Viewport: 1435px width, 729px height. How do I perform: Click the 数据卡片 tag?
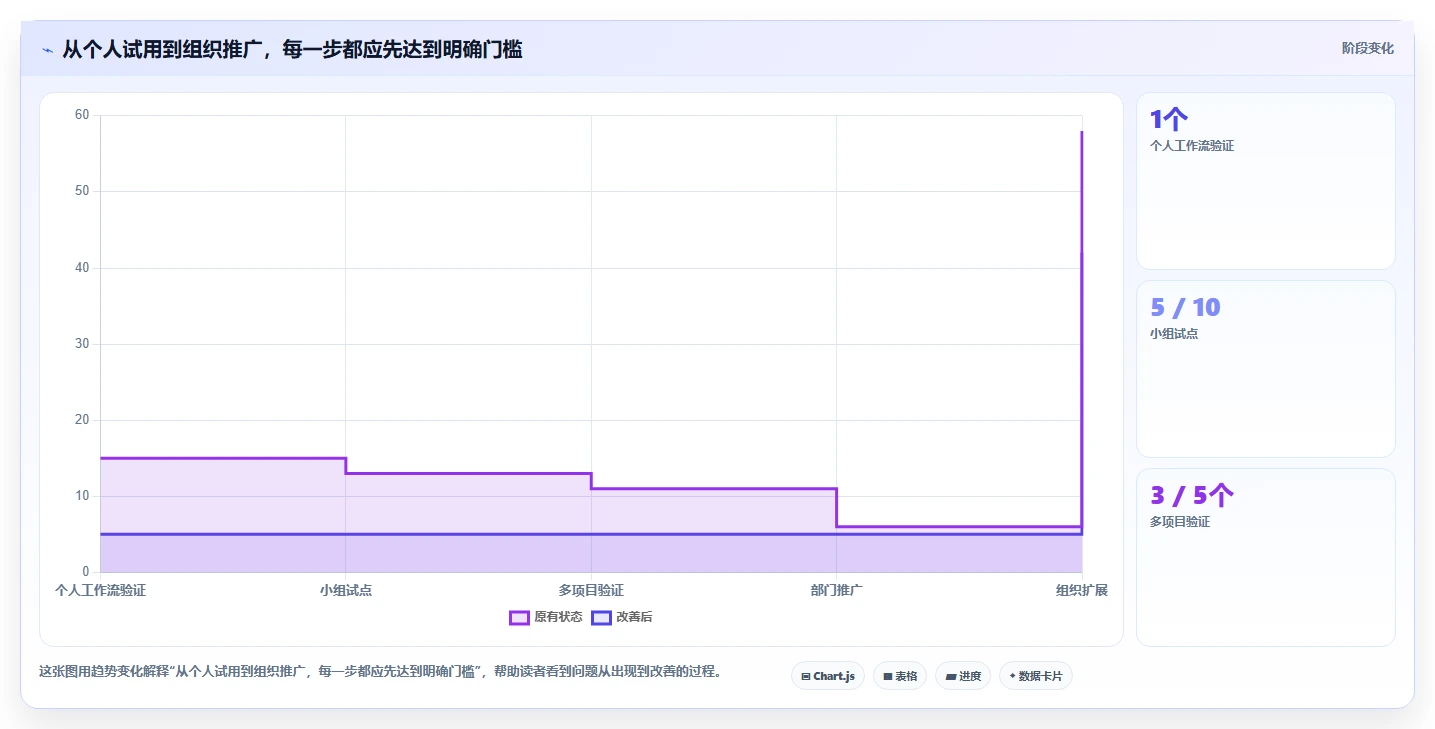[x=1036, y=676]
